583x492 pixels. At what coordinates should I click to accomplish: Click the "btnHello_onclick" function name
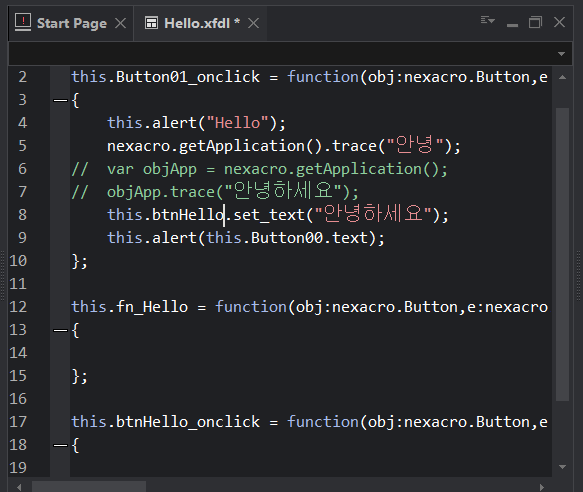[x=188, y=422]
